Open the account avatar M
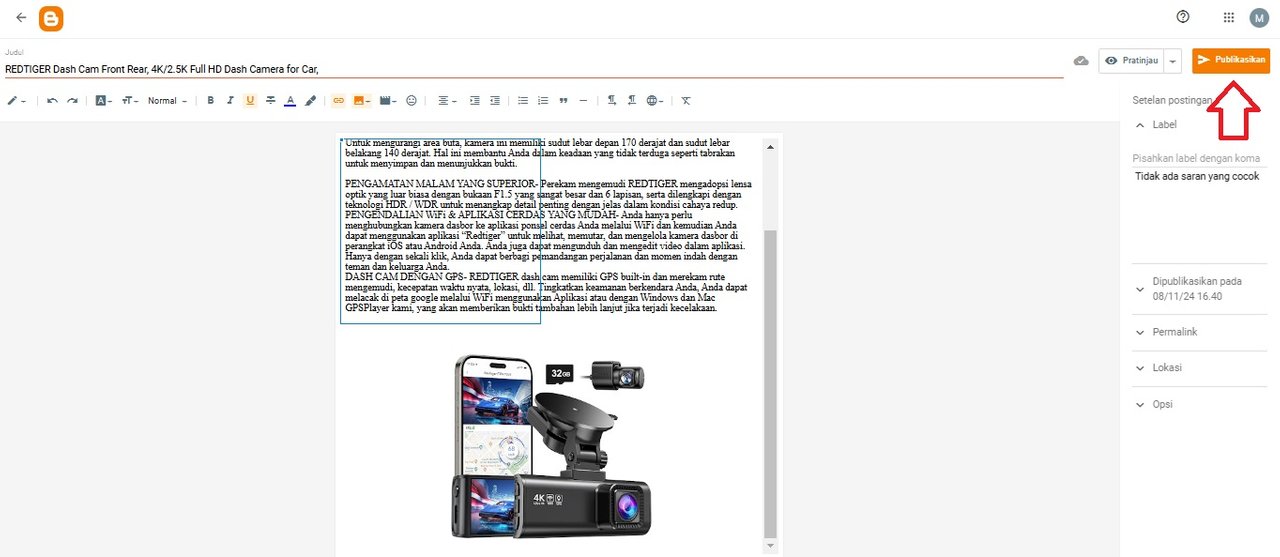This screenshot has width=1280, height=557. coord(1258,18)
